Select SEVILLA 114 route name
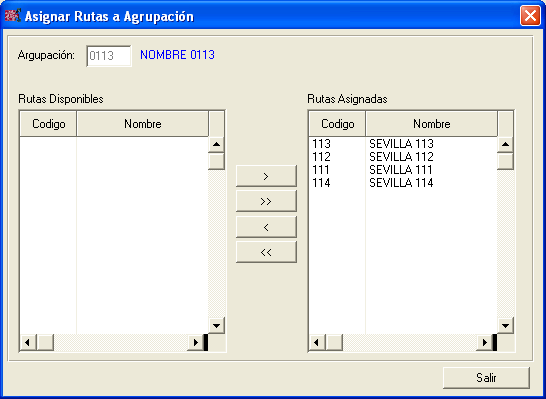Image resolution: width=546 pixels, height=399 pixels. pyautogui.click(x=401, y=183)
